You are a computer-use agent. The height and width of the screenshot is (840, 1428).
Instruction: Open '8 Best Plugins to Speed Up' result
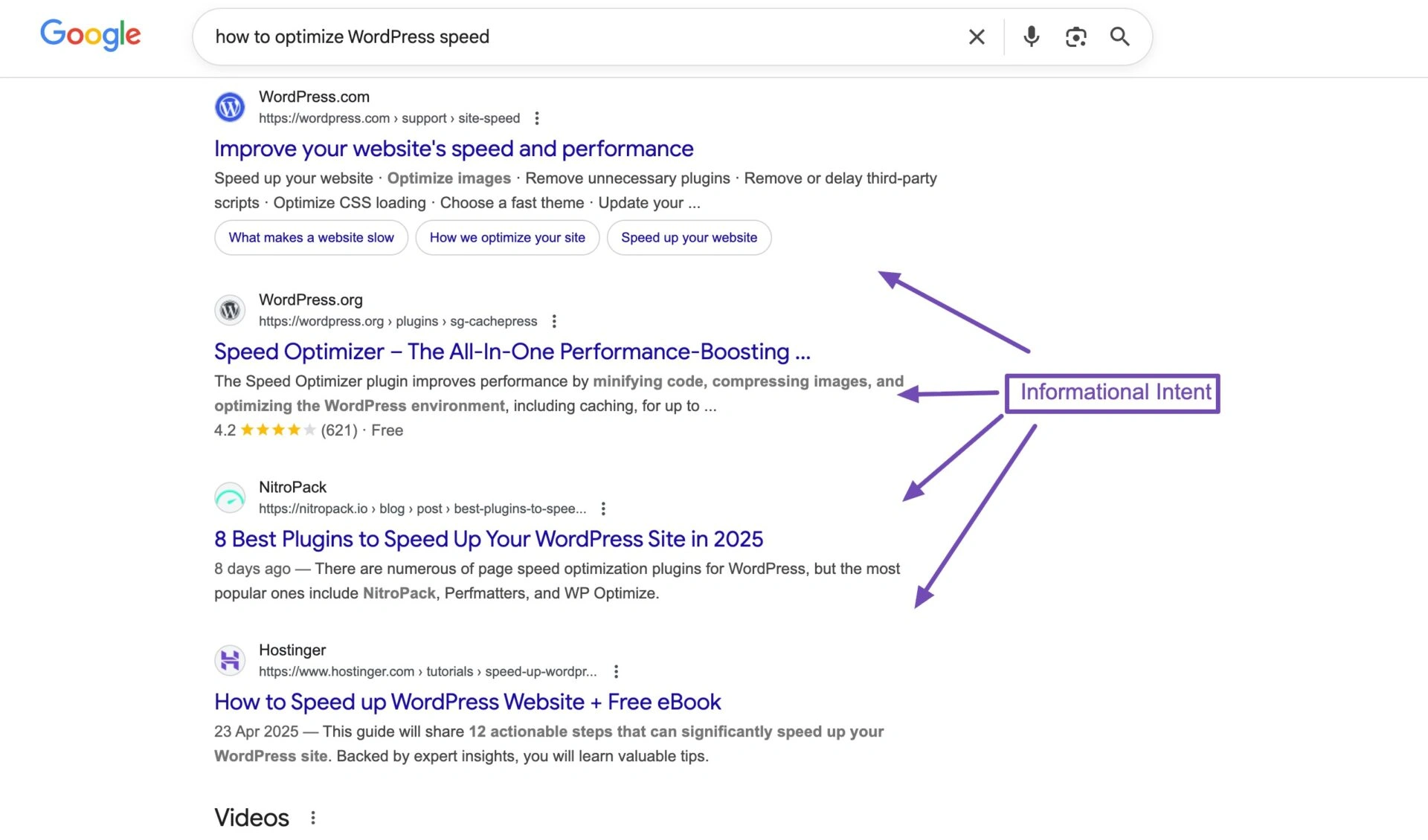489,539
